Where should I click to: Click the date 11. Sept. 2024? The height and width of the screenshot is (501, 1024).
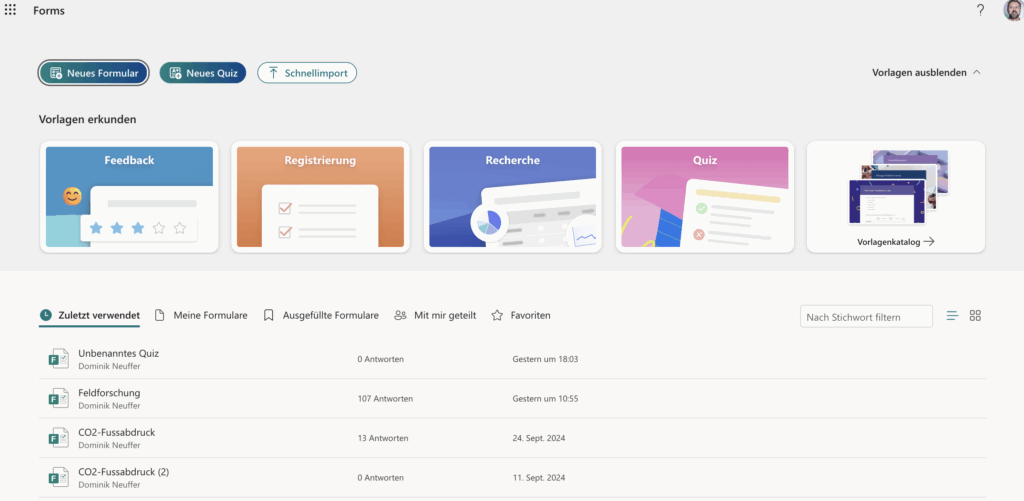(539, 477)
